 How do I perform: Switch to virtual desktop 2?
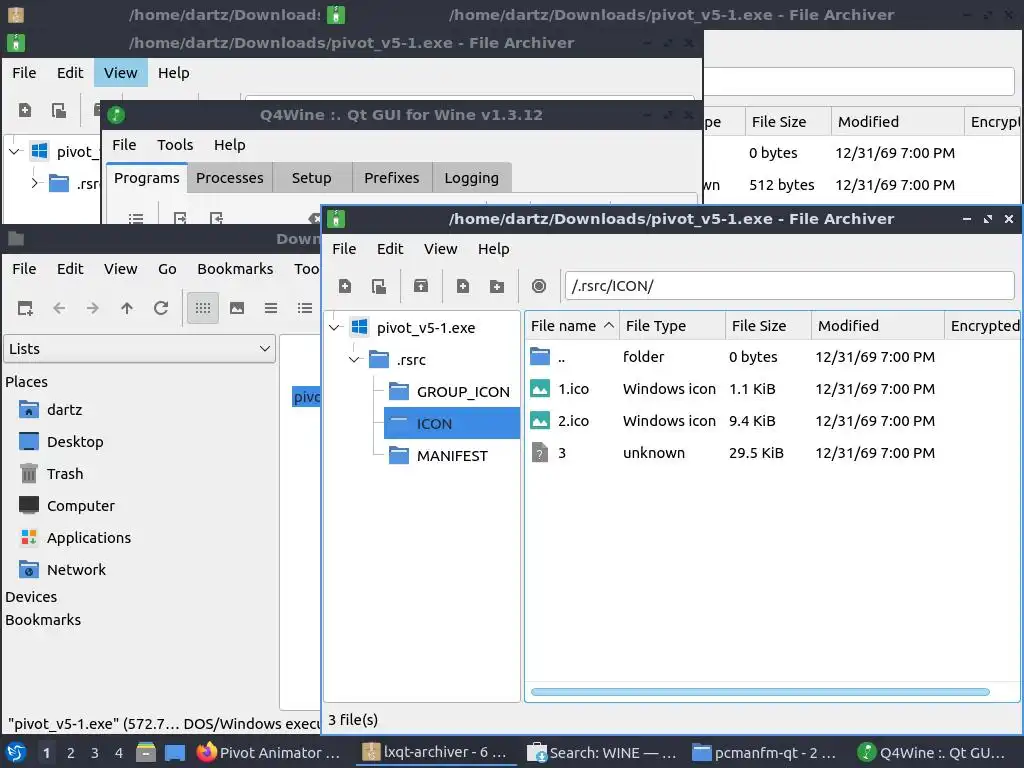71,752
